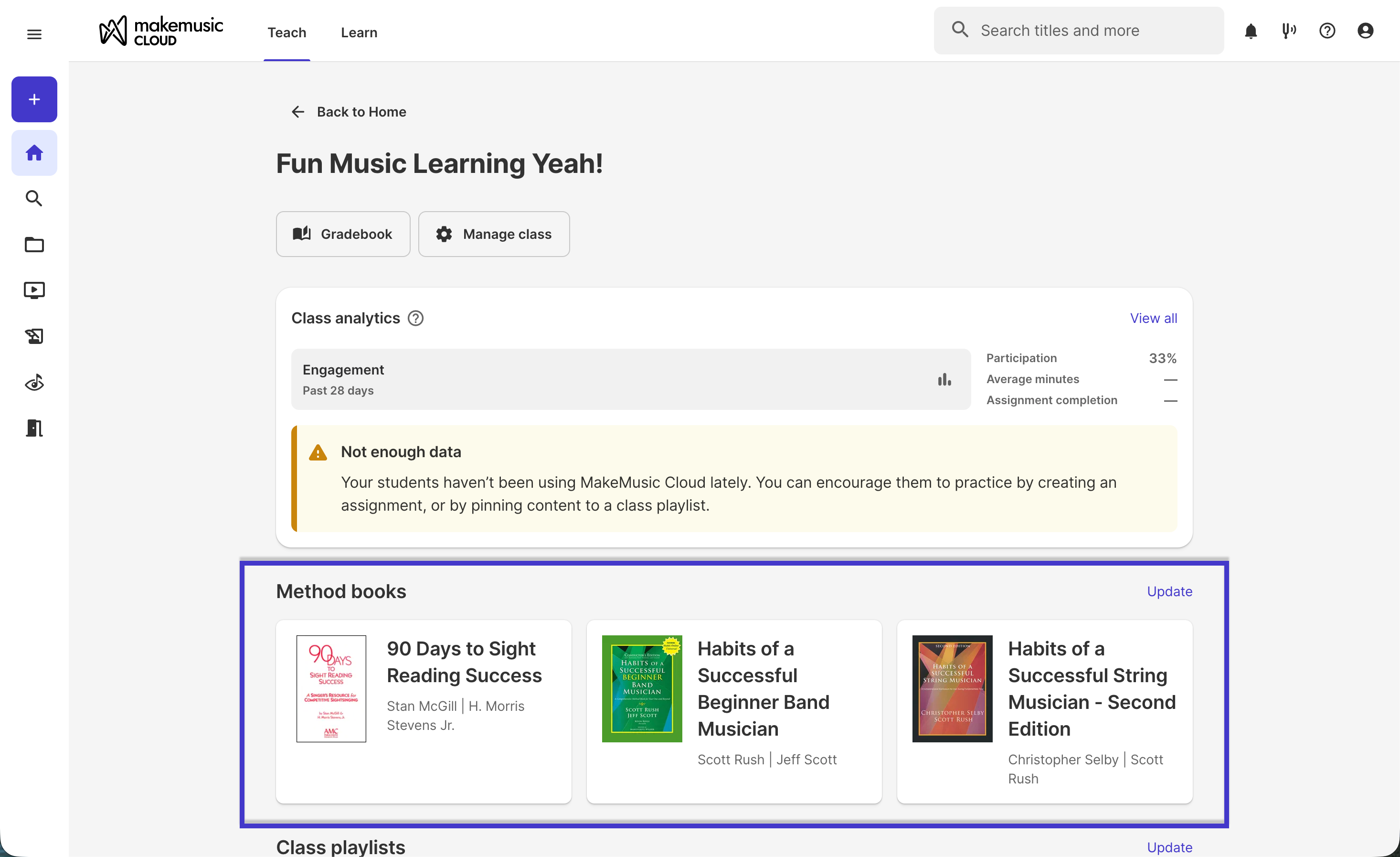Open the door icon in sidebar
Image resolution: width=1400 pixels, height=857 pixels.
pos(34,428)
